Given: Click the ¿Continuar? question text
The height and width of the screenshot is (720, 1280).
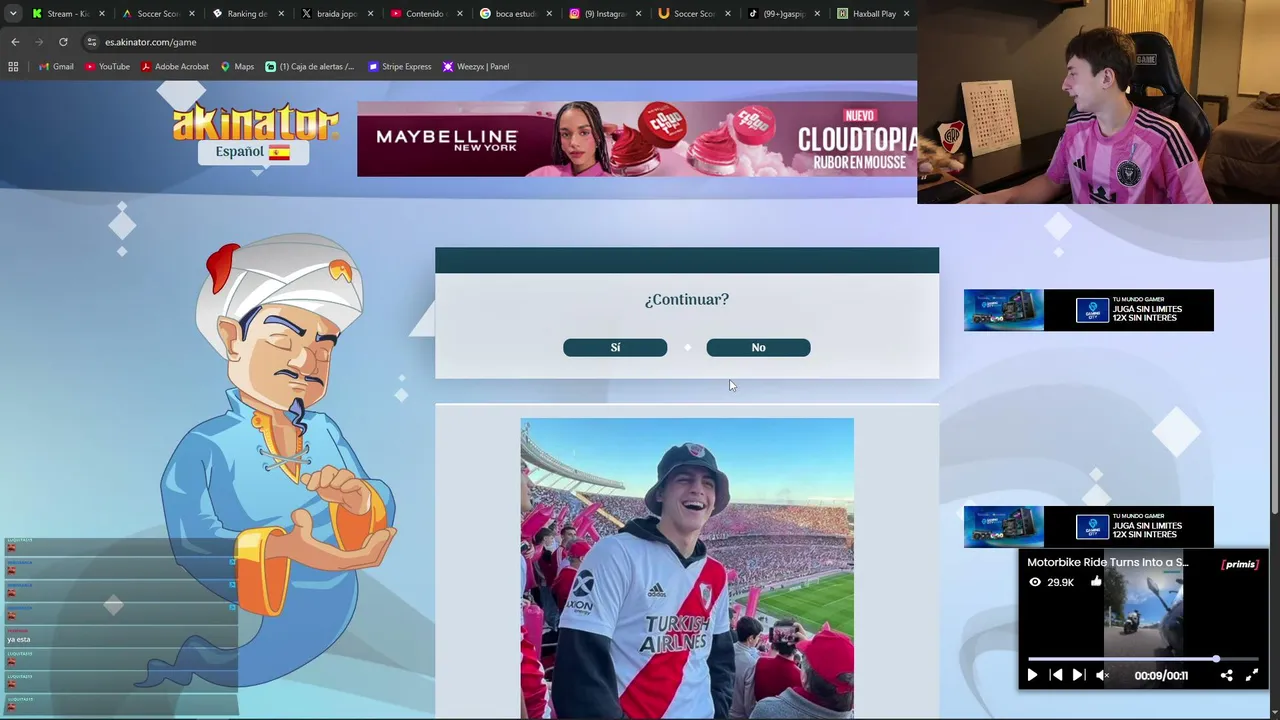Looking at the screenshot, I should pos(687,299).
